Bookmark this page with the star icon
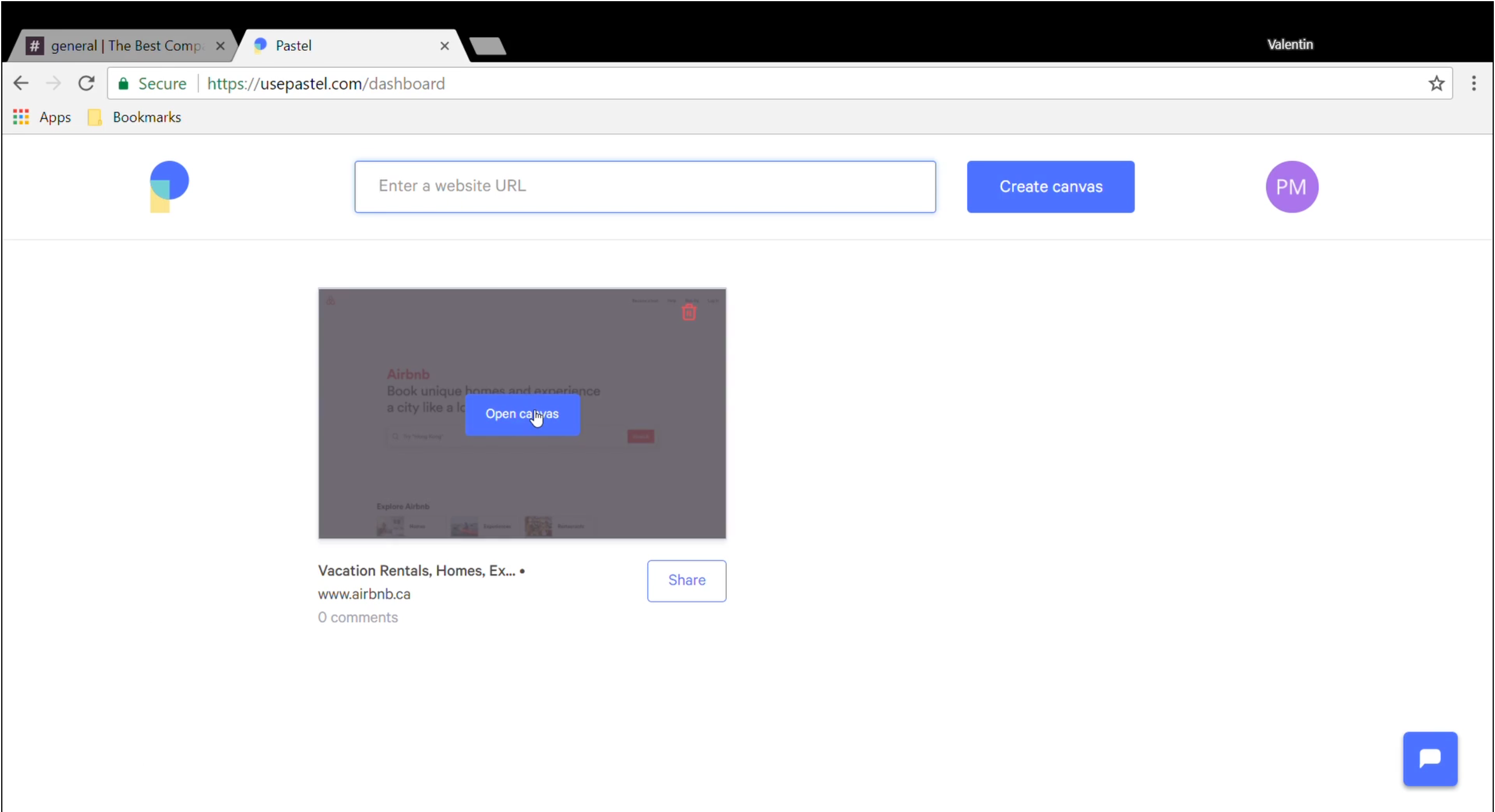The width and height of the screenshot is (1495, 812). click(x=1436, y=83)
